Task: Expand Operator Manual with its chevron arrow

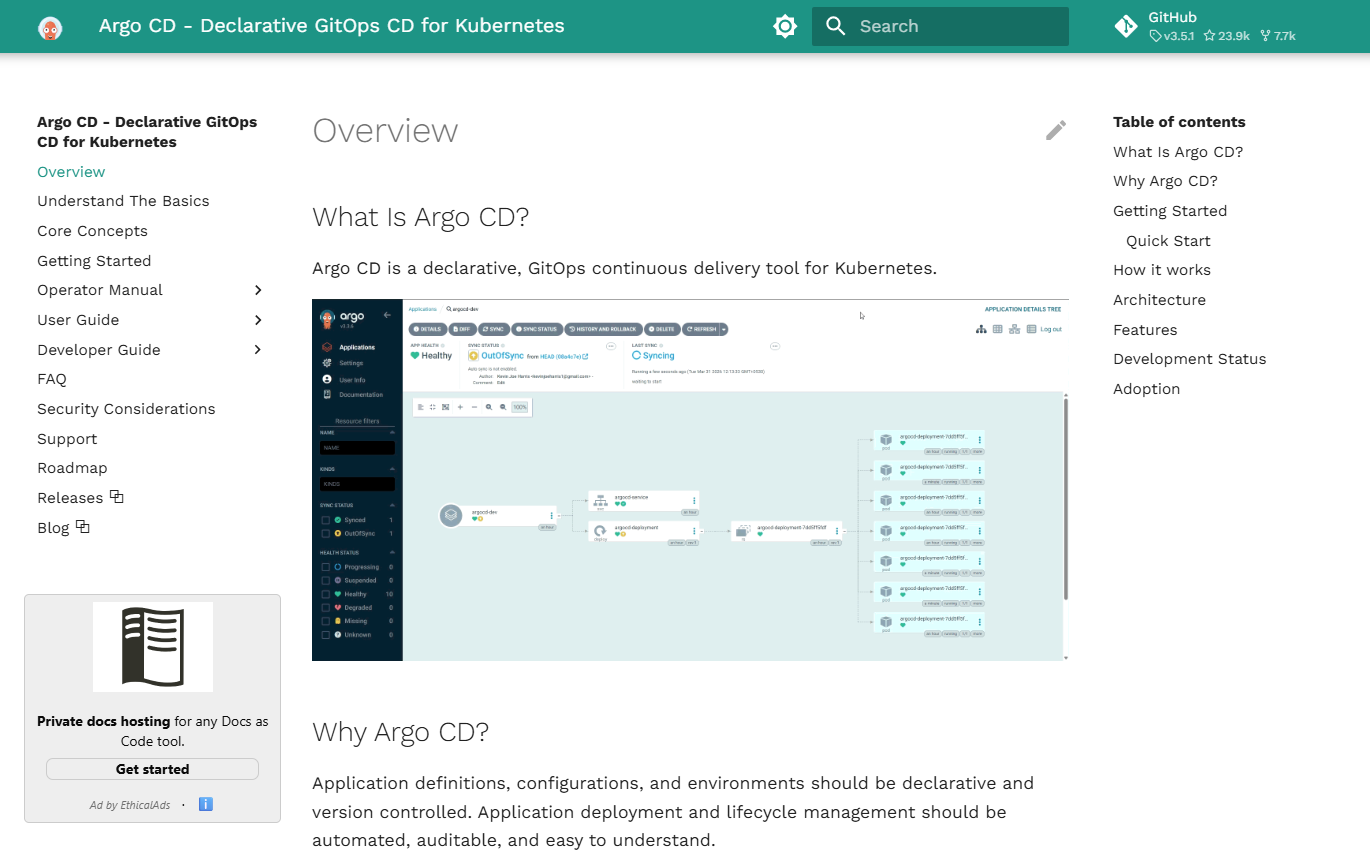Action: click(x=258, y=290)
